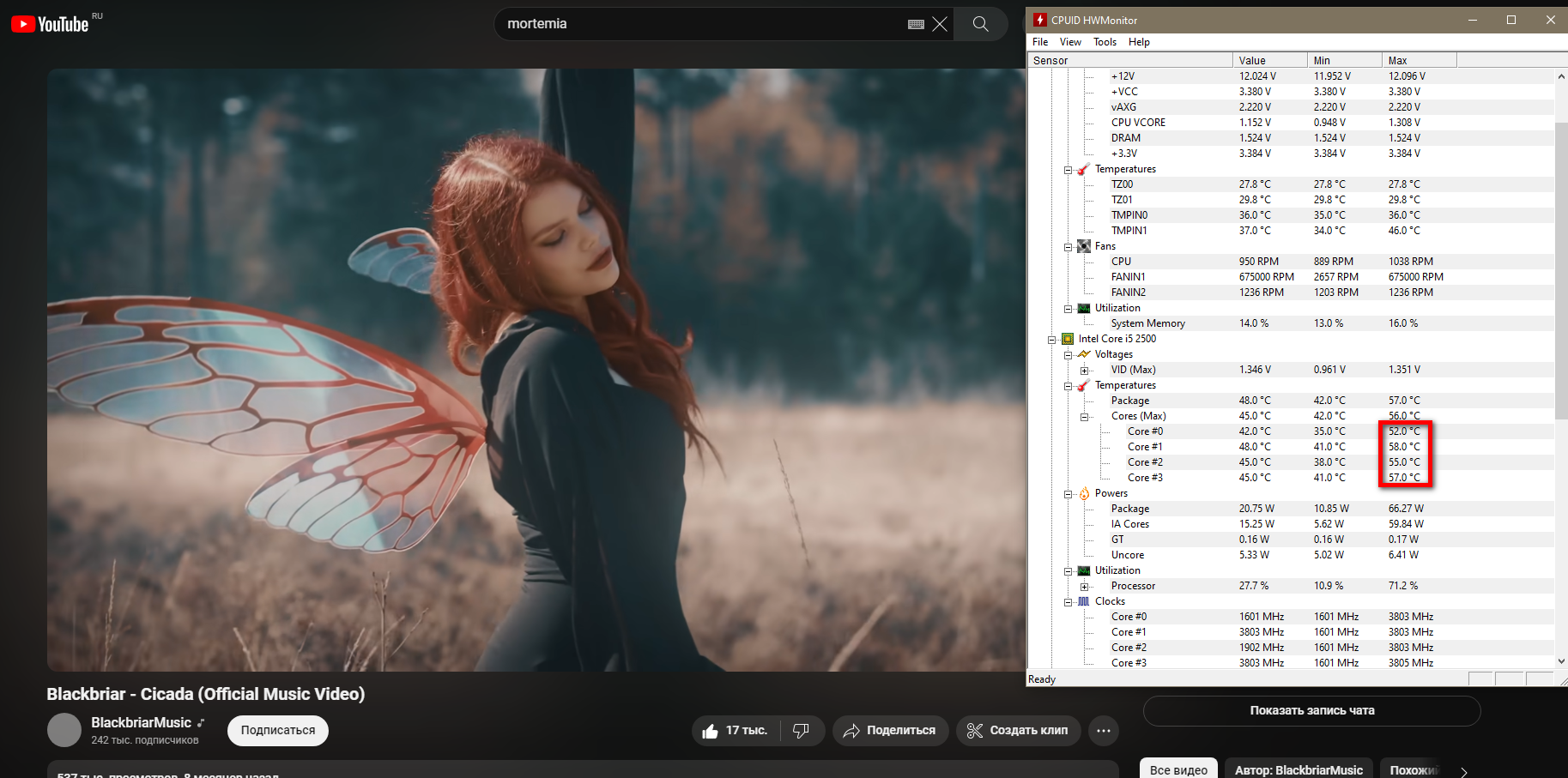Collapse the Clocks group

(1069, 602)
